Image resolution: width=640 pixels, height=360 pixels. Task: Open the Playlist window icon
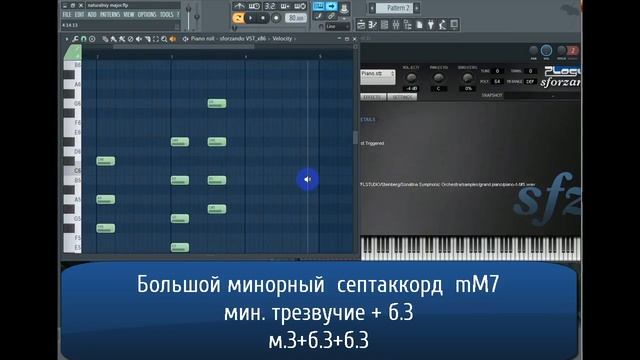(361, 25)
